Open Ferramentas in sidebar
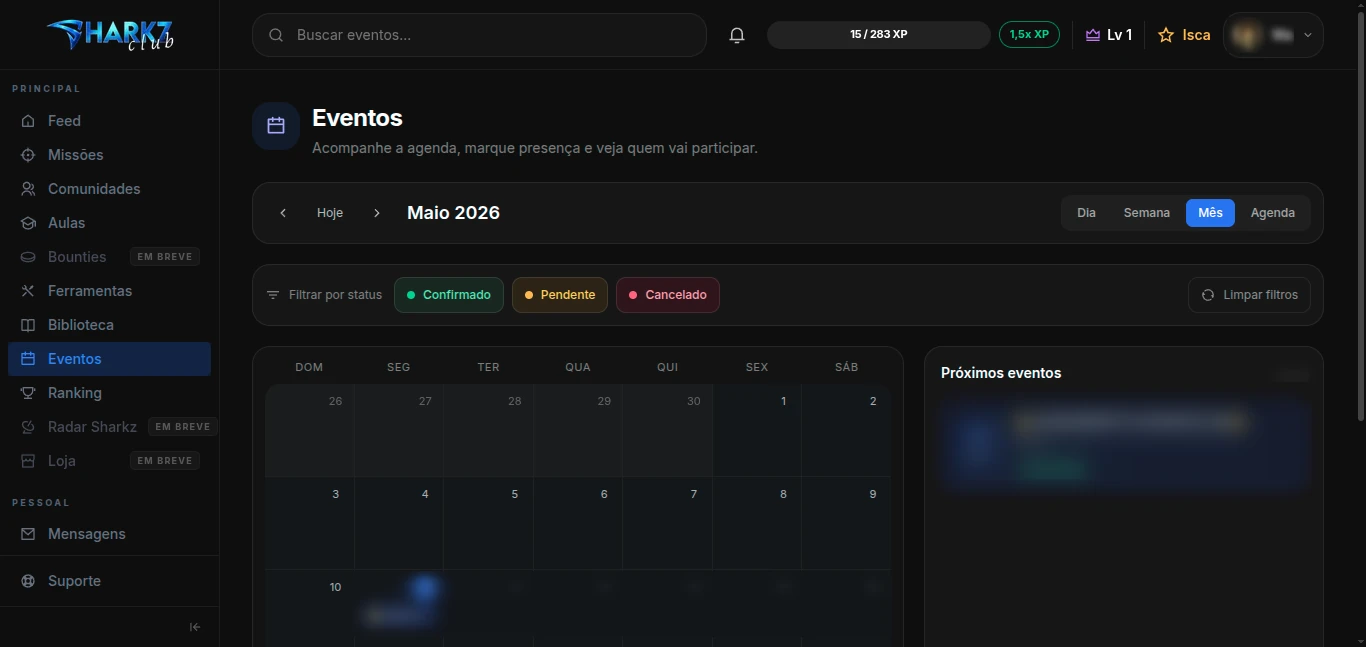Screen dimensions: 1366x647 coord(109,291)
